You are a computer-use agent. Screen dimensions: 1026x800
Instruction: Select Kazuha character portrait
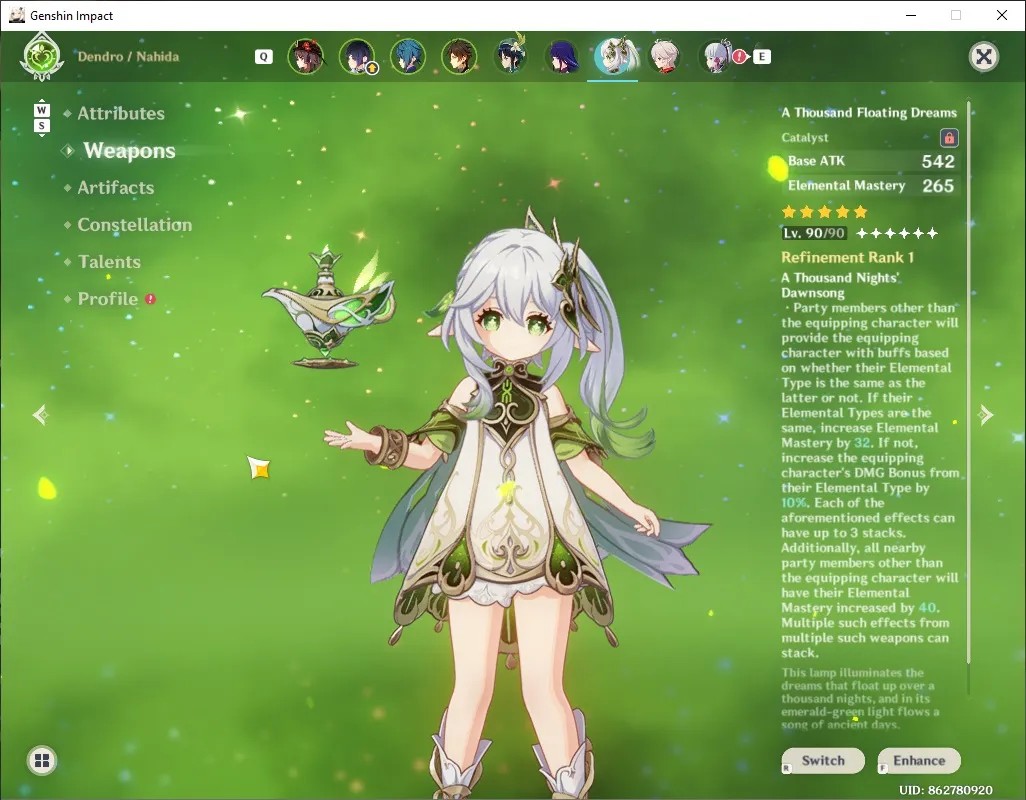pos(664,57)
